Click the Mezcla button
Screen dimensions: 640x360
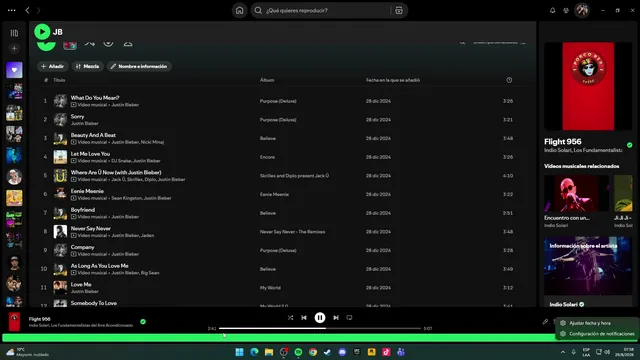point(87,66)
